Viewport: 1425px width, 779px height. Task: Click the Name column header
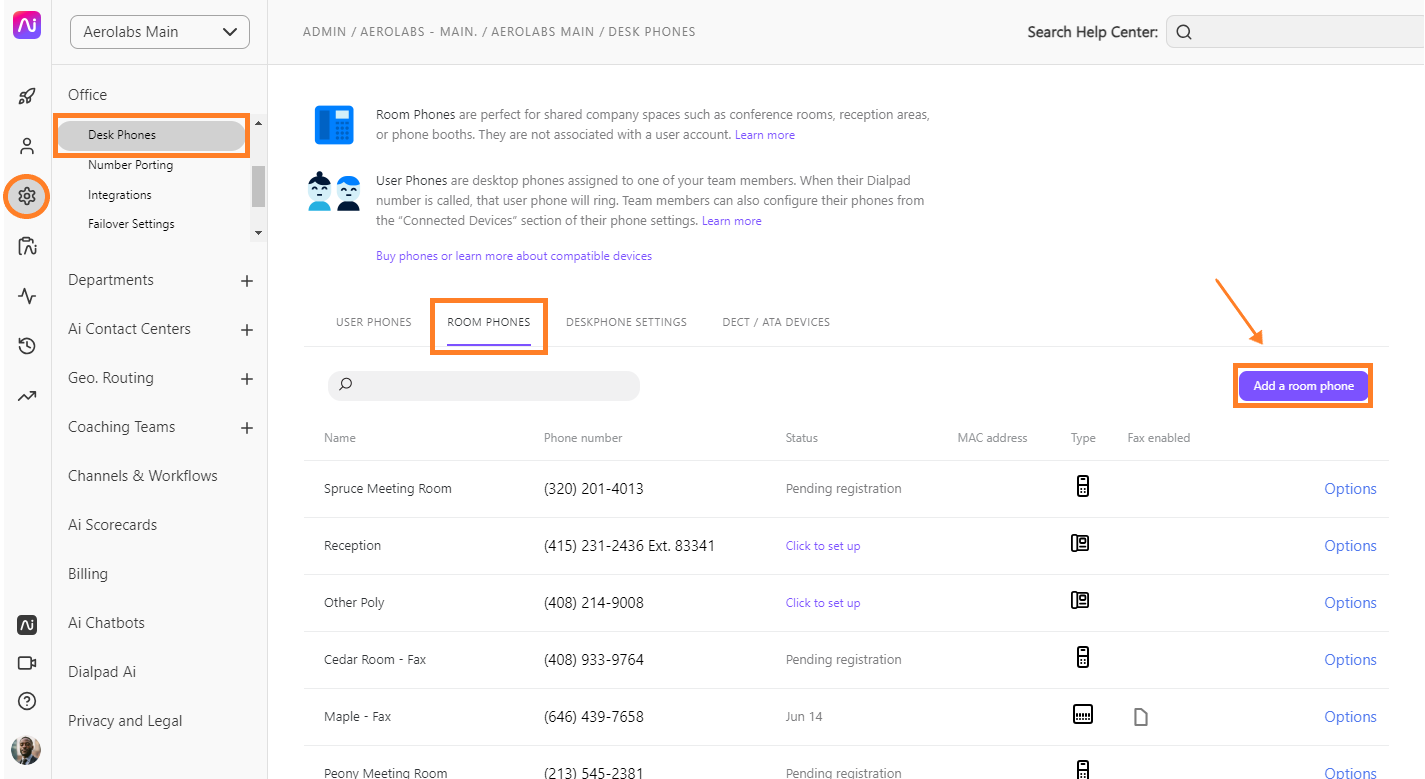click(x=340, y=438)
